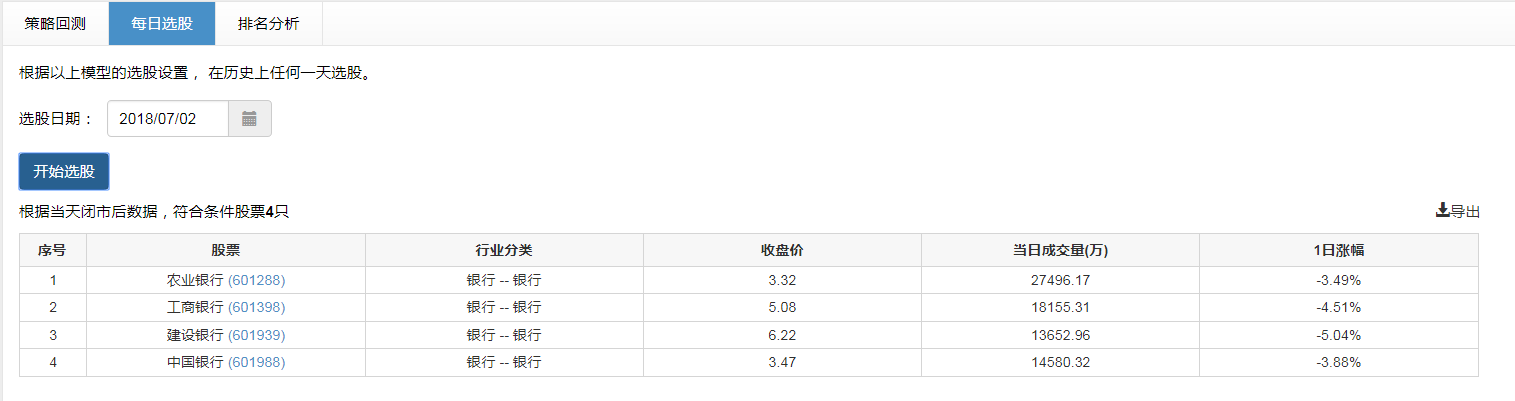
Task: Switch to the 策略回测 tab
Action: pos(55,23)
